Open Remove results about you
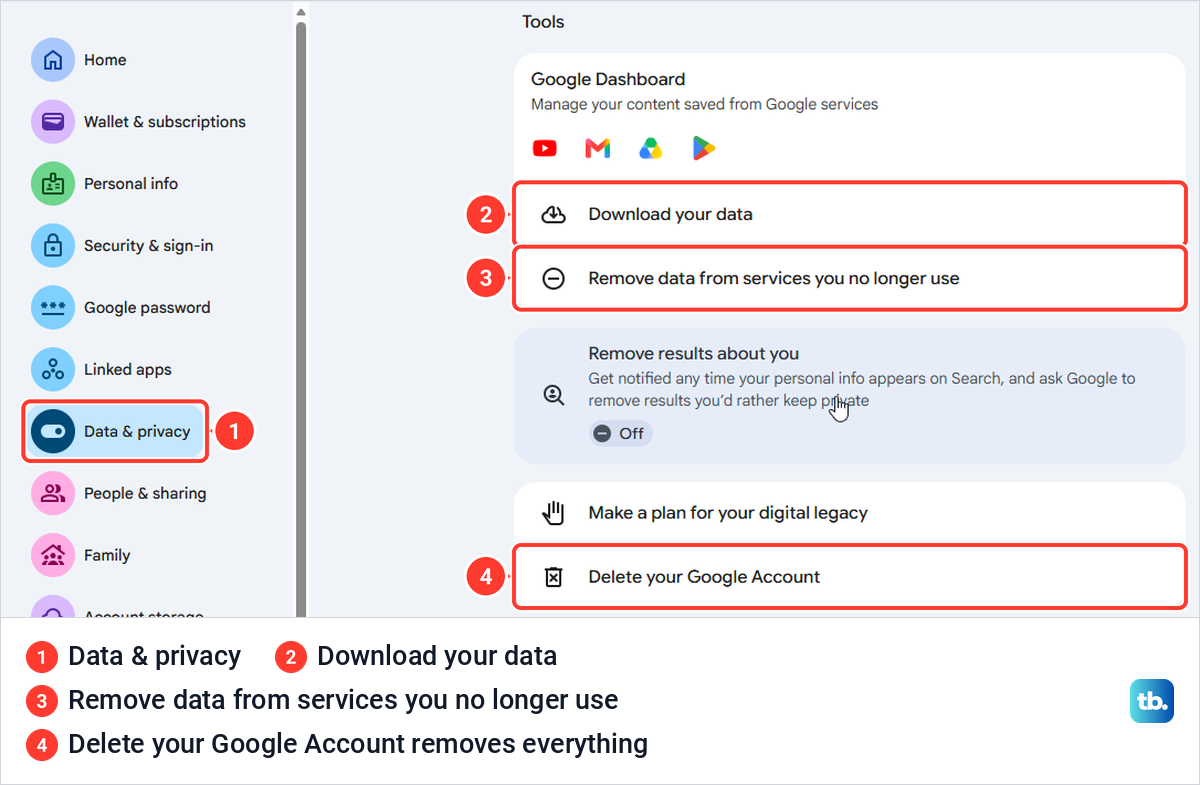 (x=849, y=395)
